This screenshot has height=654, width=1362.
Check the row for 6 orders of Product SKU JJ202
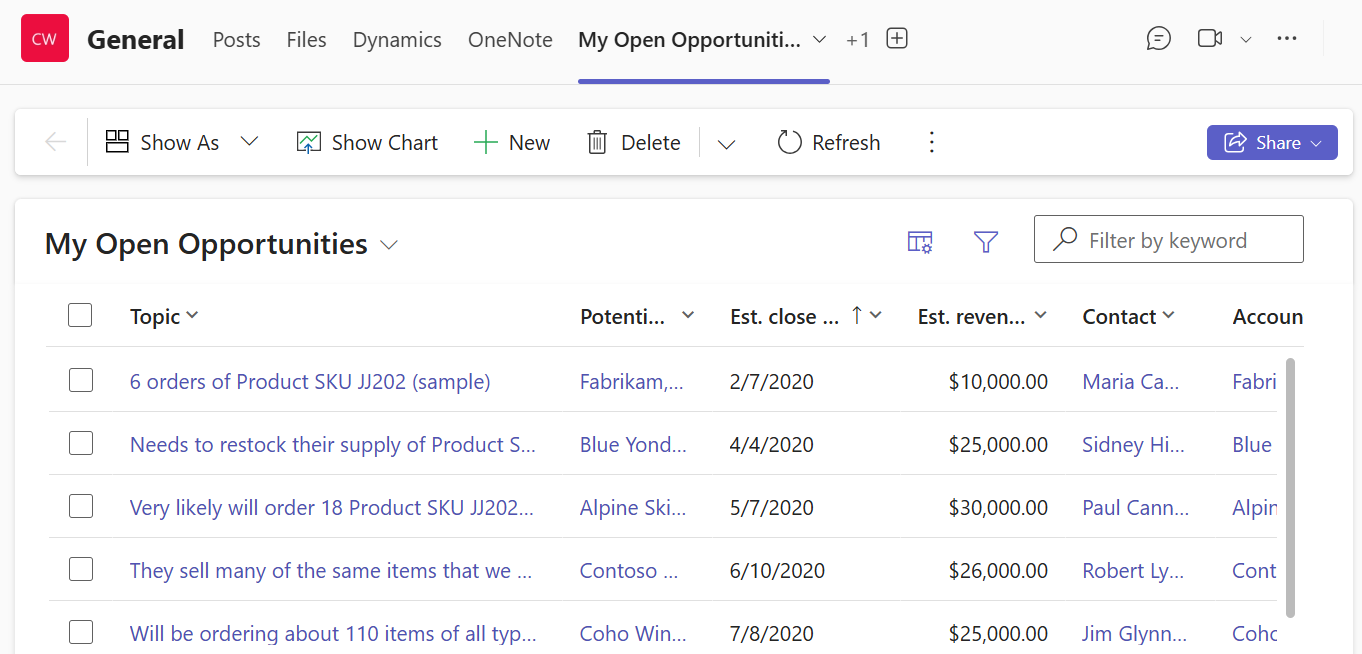(80, 380)
